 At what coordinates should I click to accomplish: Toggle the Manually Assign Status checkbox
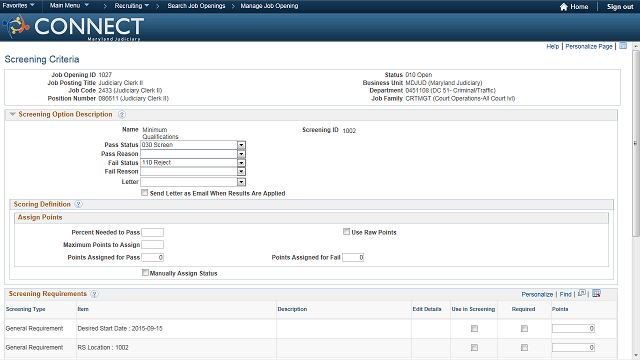pos(145,272)
